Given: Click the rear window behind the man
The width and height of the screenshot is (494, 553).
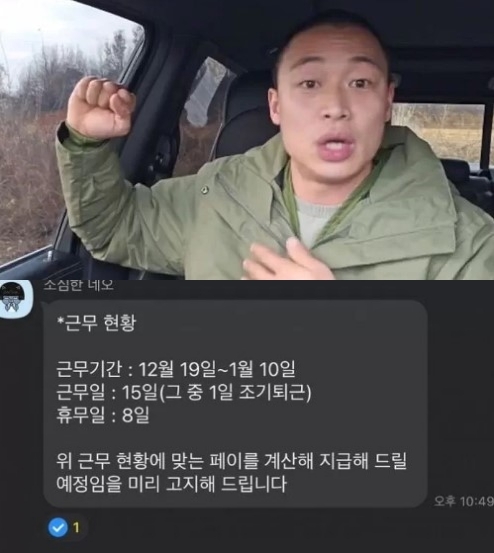Looking at the screenshot, I should 437,131.
